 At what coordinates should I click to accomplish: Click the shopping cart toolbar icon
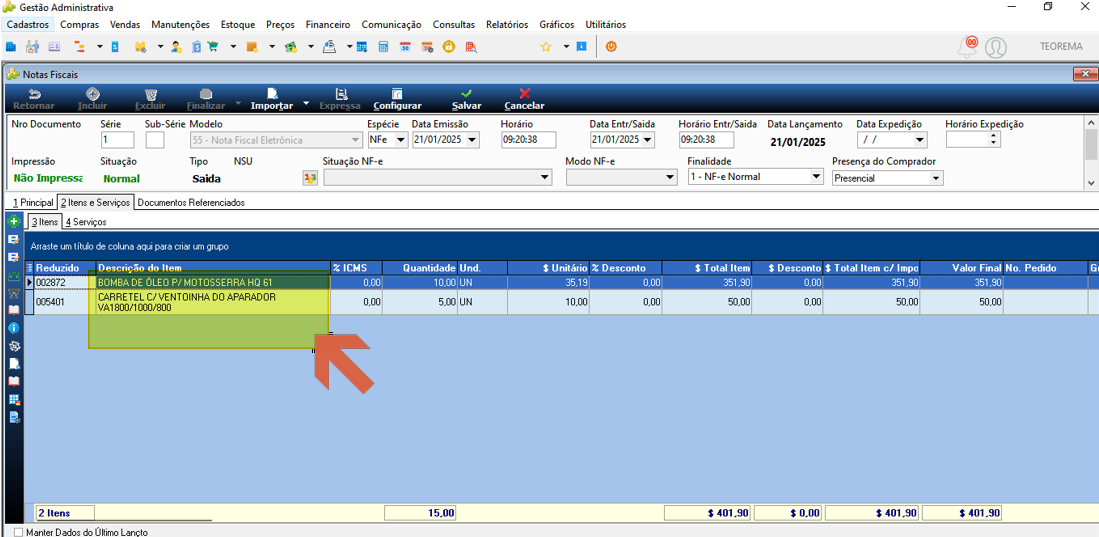tap(213, 47)
